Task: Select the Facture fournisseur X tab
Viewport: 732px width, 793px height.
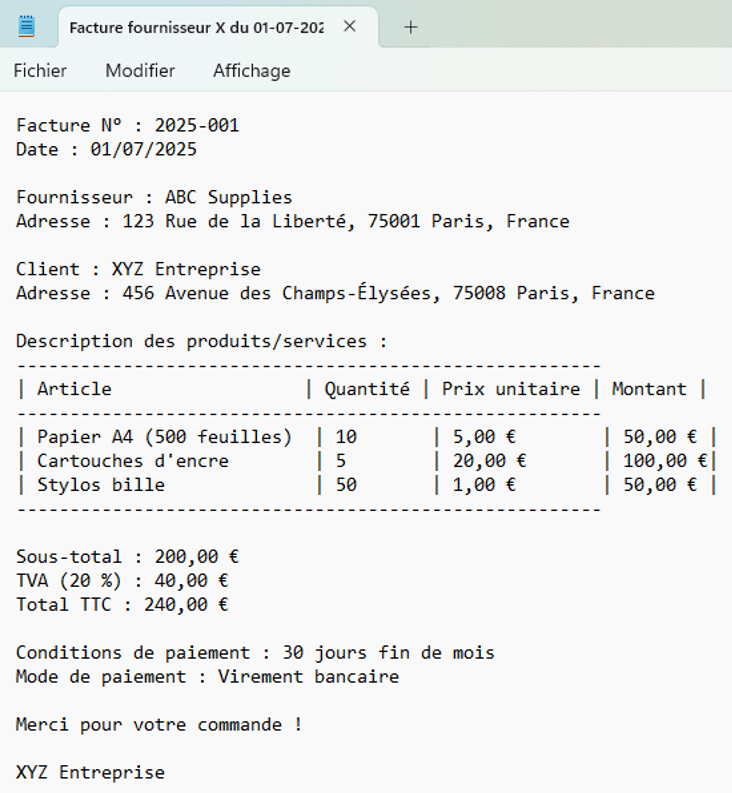Action: [x=195, y=28]
